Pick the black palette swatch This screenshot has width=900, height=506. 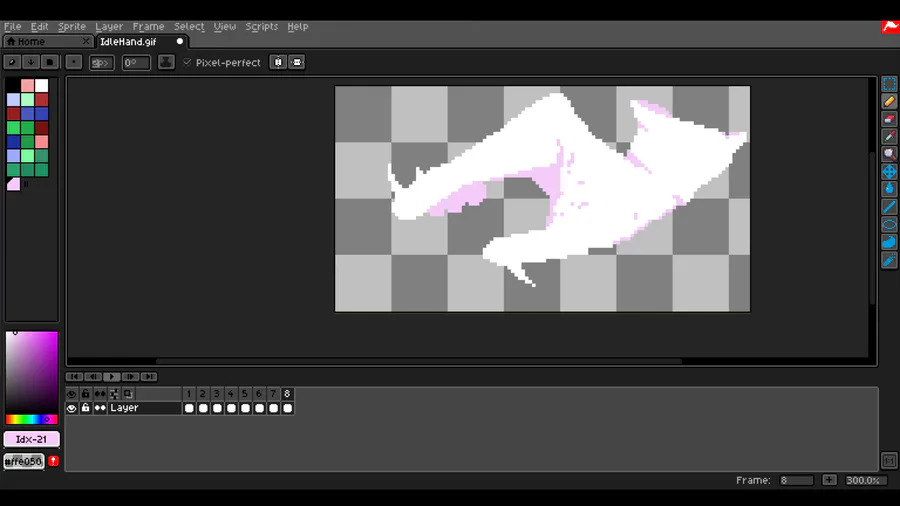point(13,85)
